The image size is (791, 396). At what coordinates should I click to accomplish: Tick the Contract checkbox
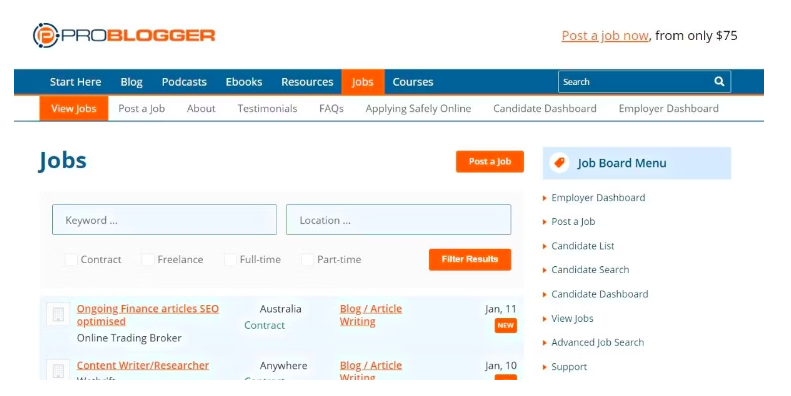click(71, 259)
